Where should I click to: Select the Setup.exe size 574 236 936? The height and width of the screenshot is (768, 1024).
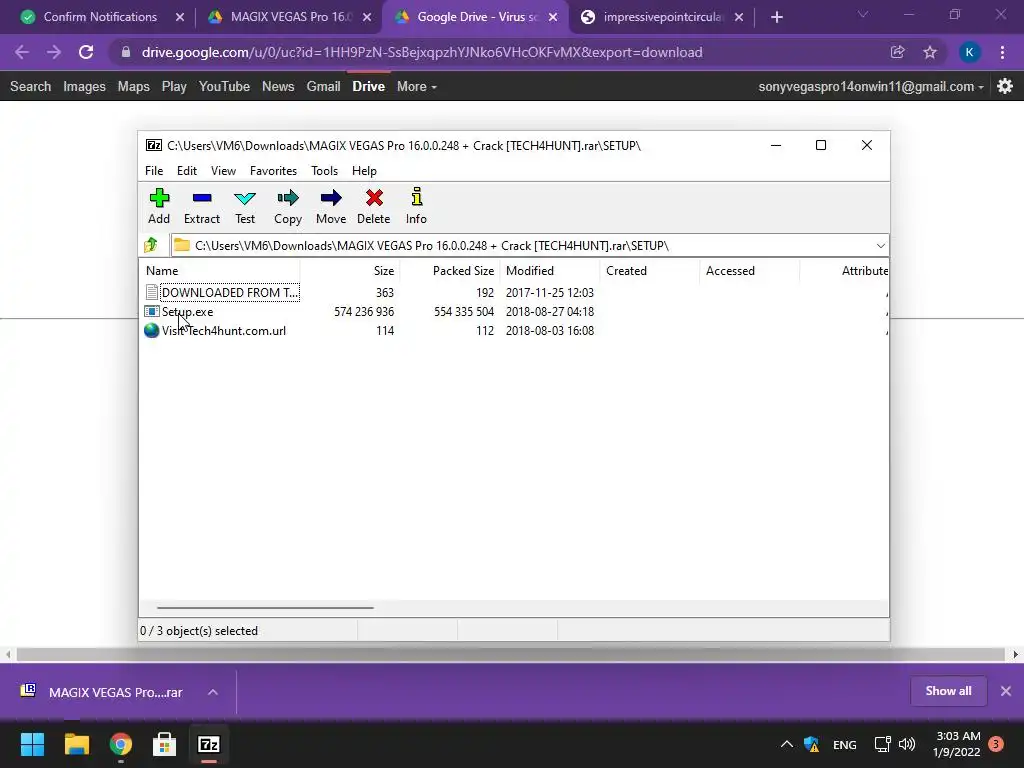[364, 312]
